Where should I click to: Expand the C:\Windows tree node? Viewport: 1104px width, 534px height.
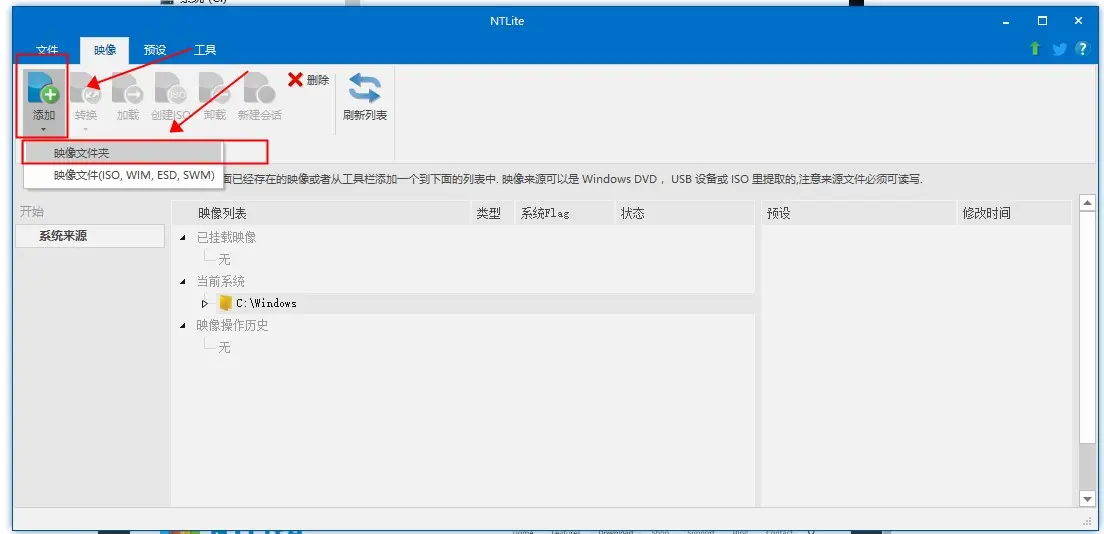click(x=205, y=304)
